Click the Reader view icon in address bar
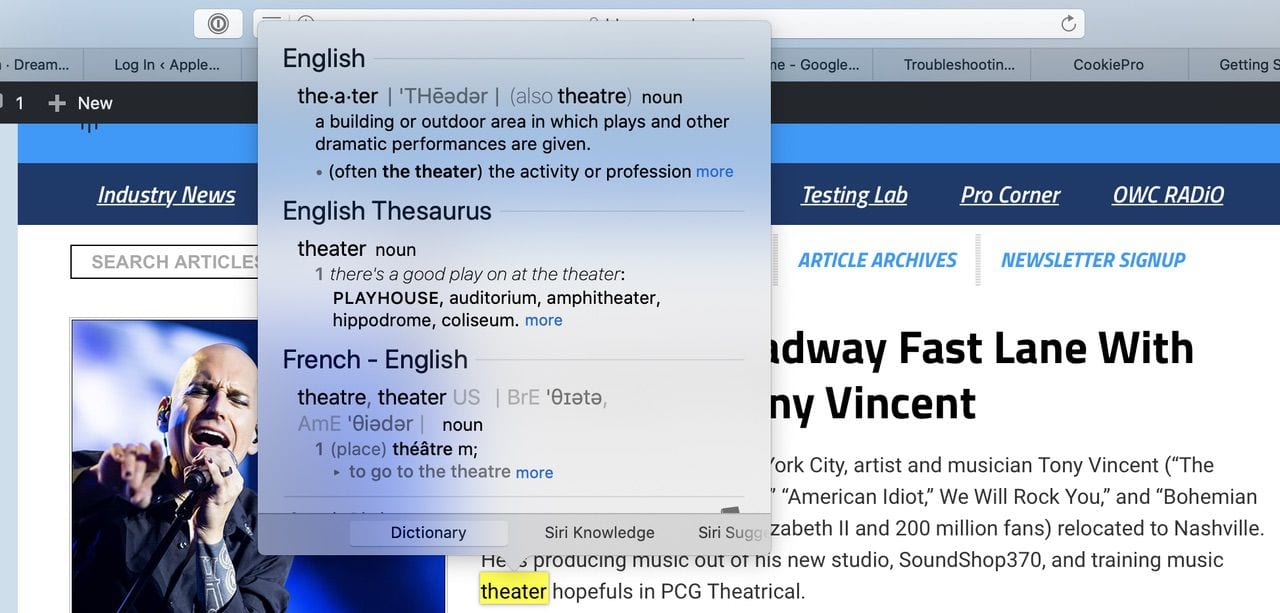 [x=271, y=22]
